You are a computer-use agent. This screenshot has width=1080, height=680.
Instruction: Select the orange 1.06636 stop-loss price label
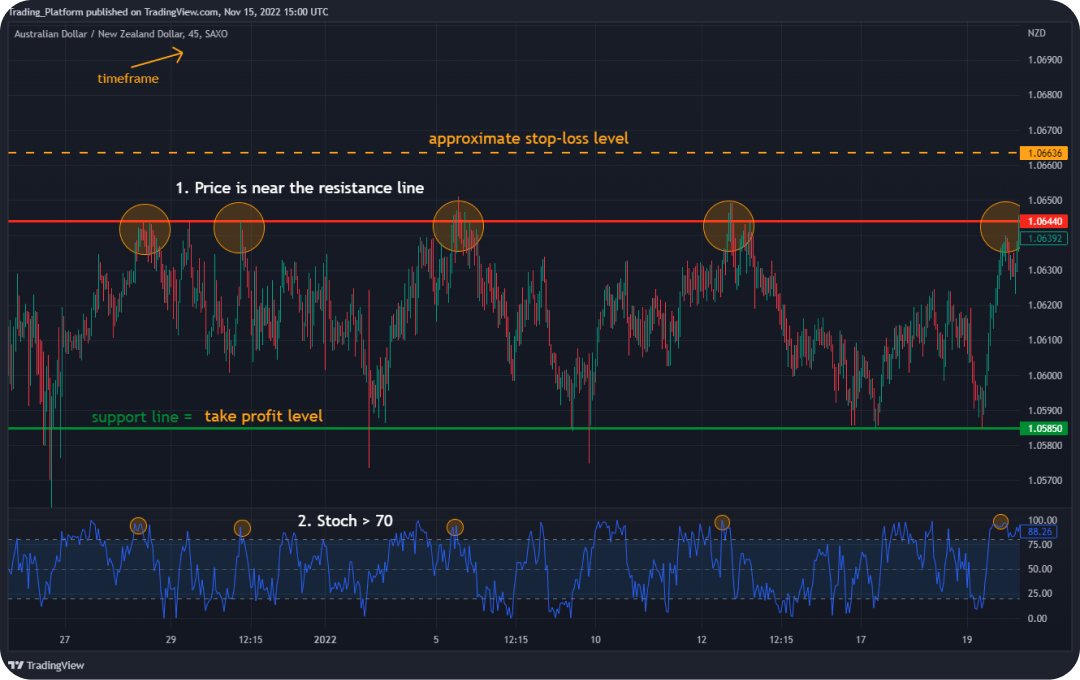pyautogui.click(x=1043, y=153)
